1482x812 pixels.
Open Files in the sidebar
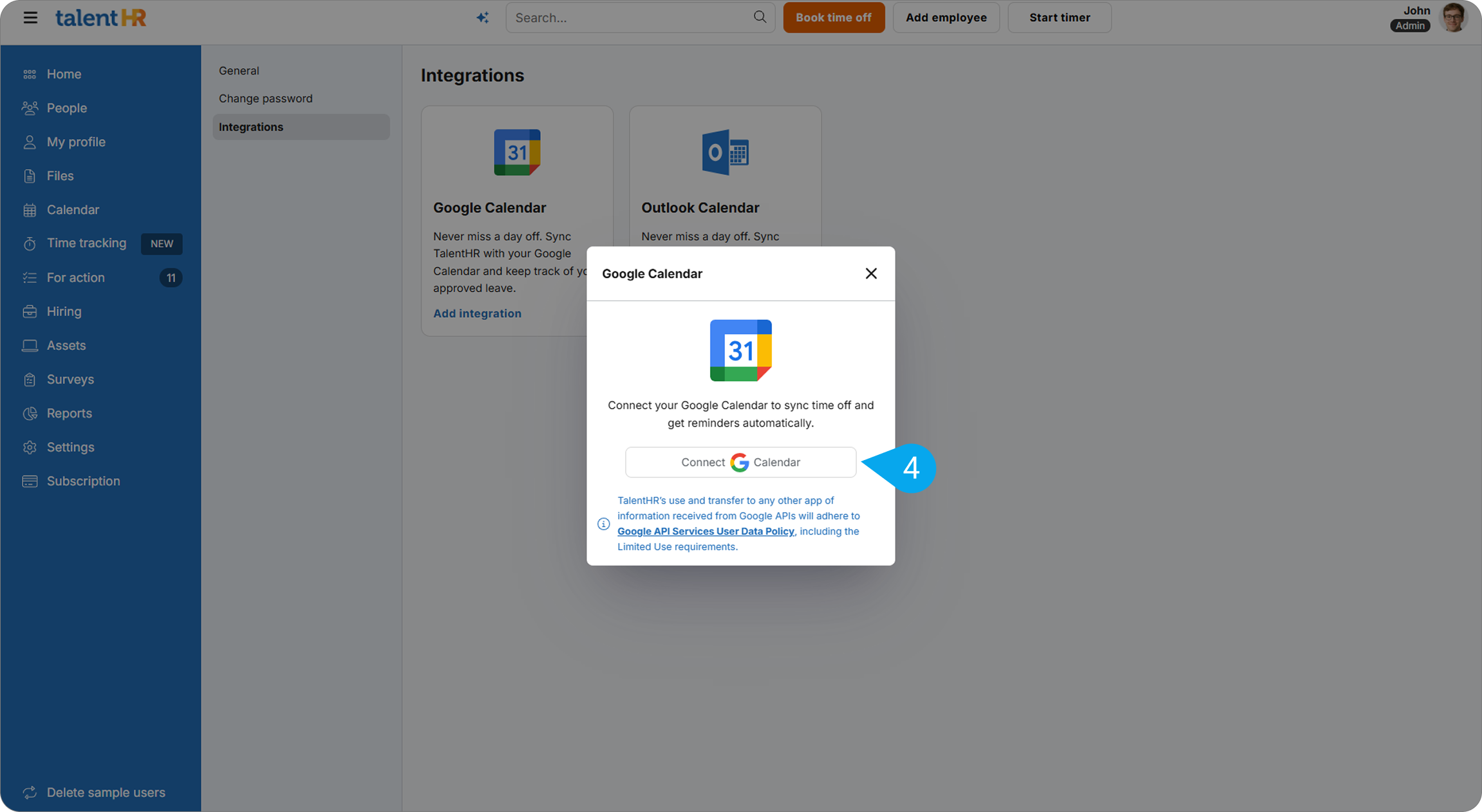click(60, 176)
